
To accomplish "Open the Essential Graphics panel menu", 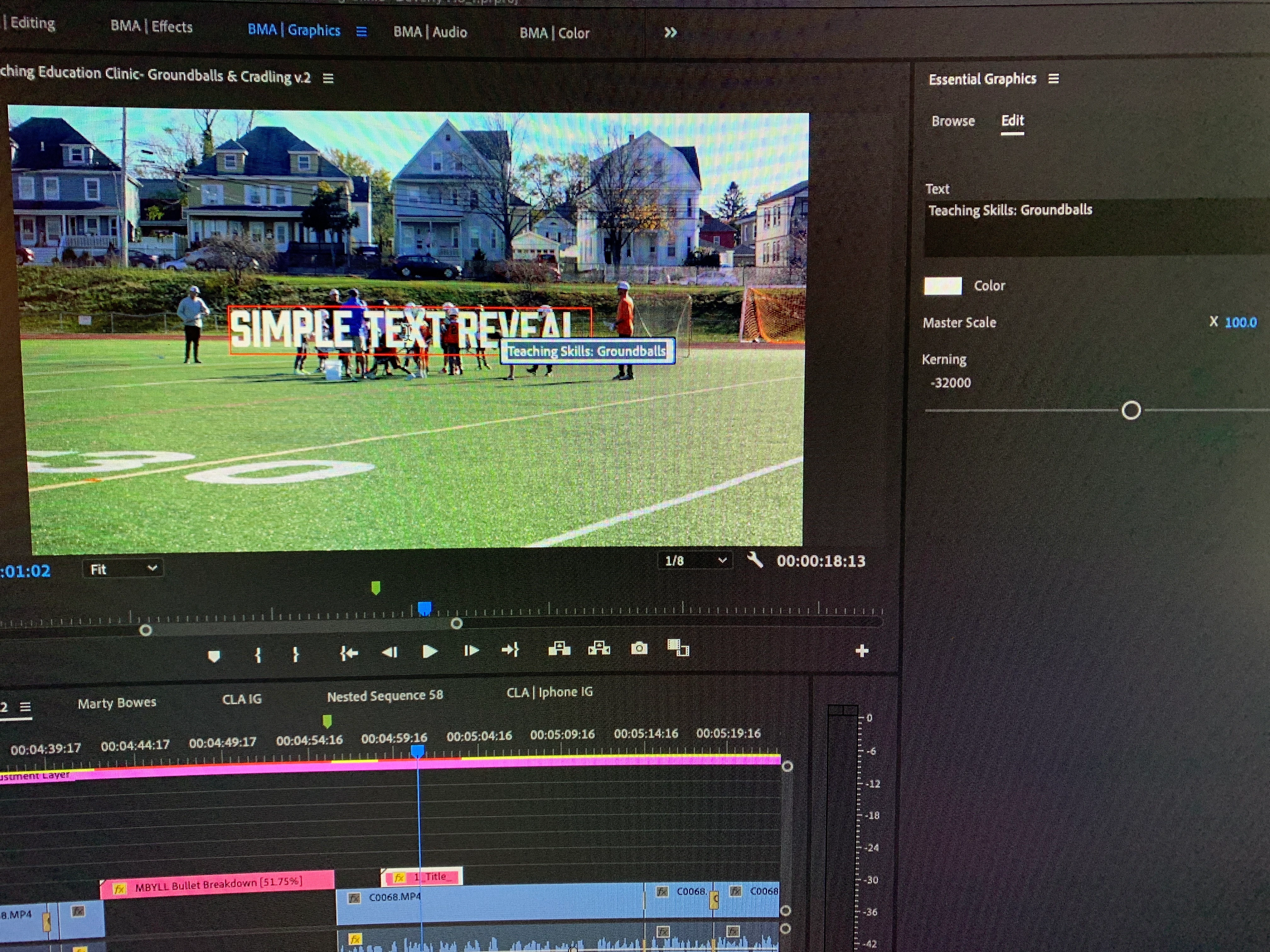I will pyautogui.click(x=1053, y=79).
